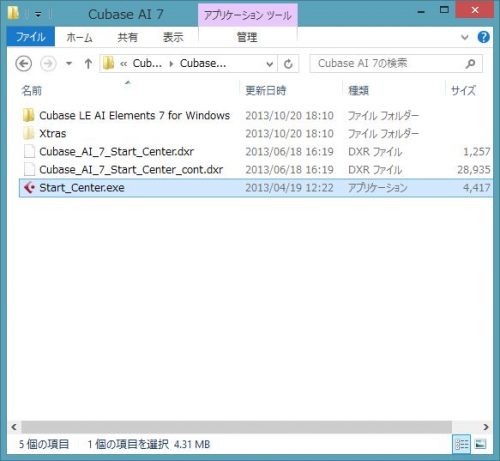Image resolution: width=500 pixels, height=461 pixels.
Task: Click the Xtras folder name
Action: [x=53, y=133]
